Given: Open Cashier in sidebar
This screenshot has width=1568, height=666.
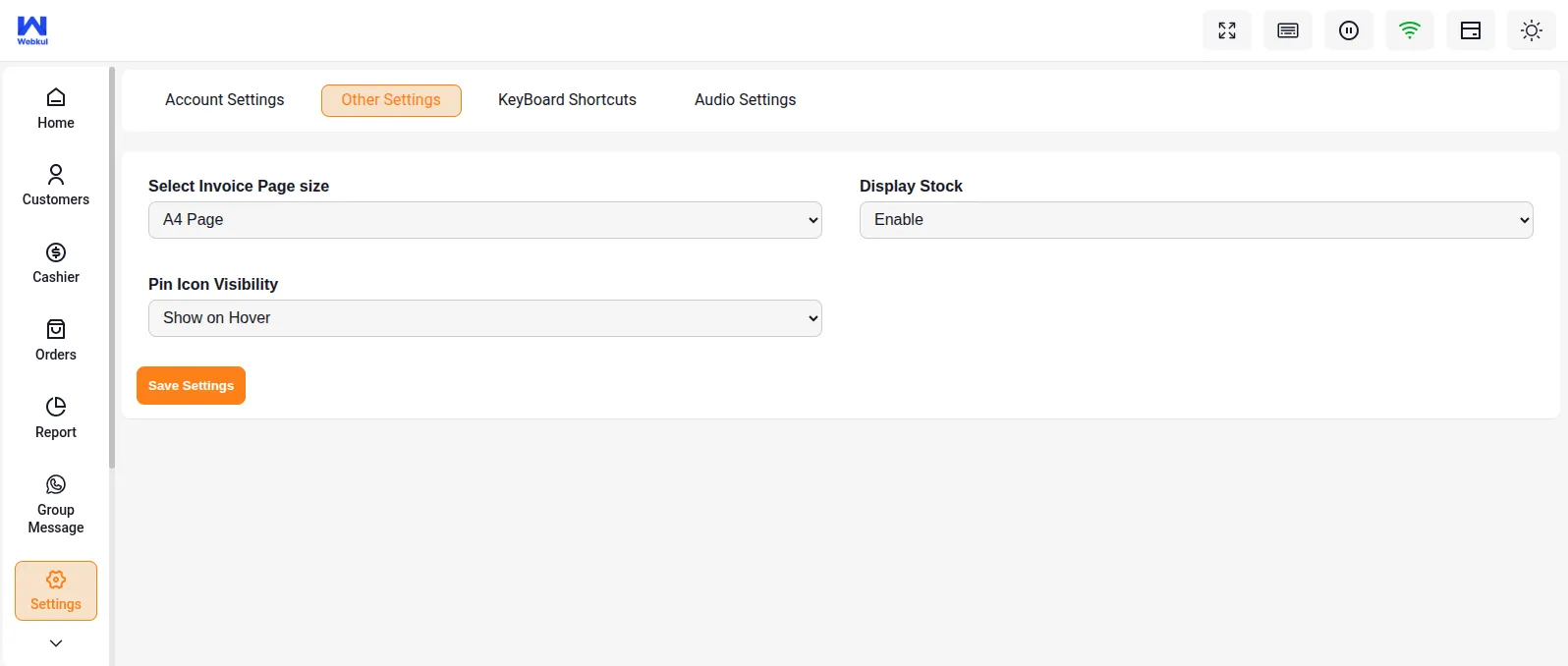Looking at the screenshot, I should tap(56, 263).
